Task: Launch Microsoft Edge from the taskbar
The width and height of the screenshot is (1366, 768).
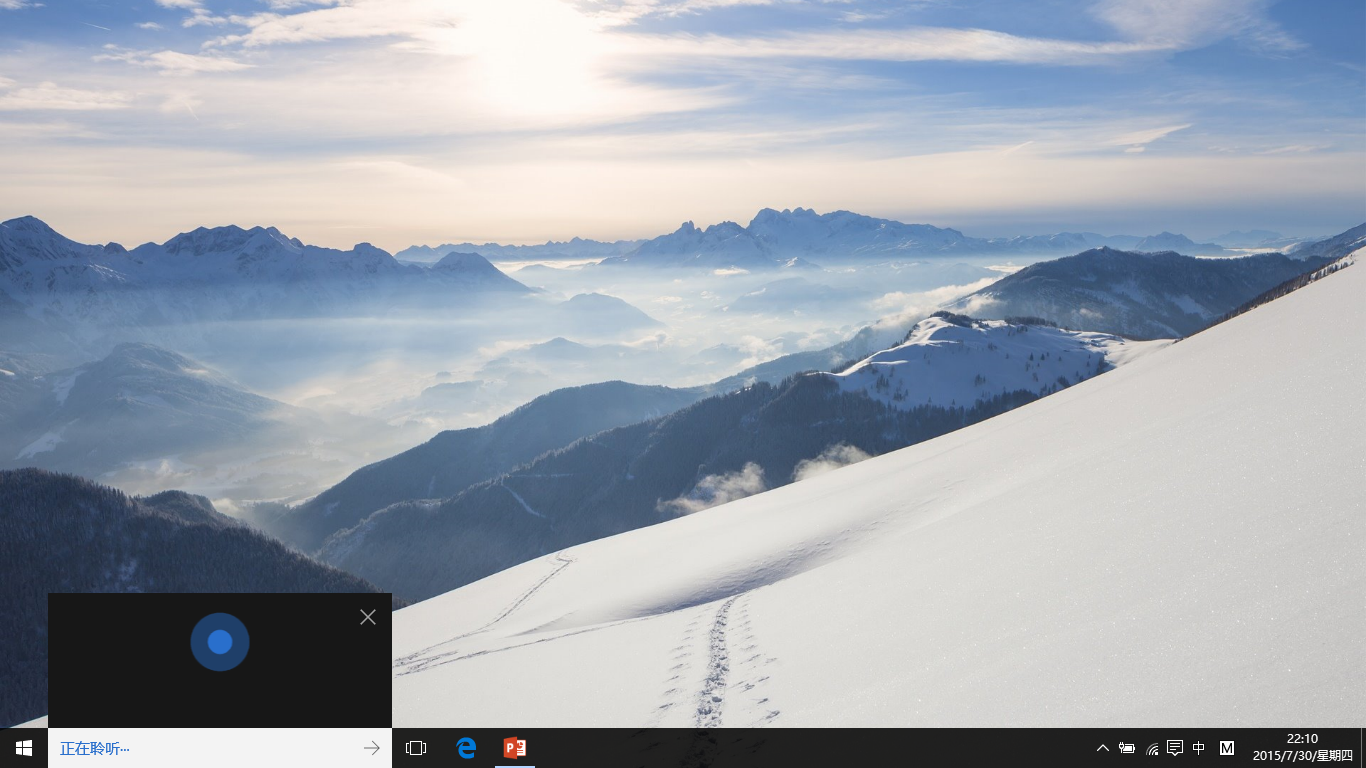Action: tap(466, 748)
